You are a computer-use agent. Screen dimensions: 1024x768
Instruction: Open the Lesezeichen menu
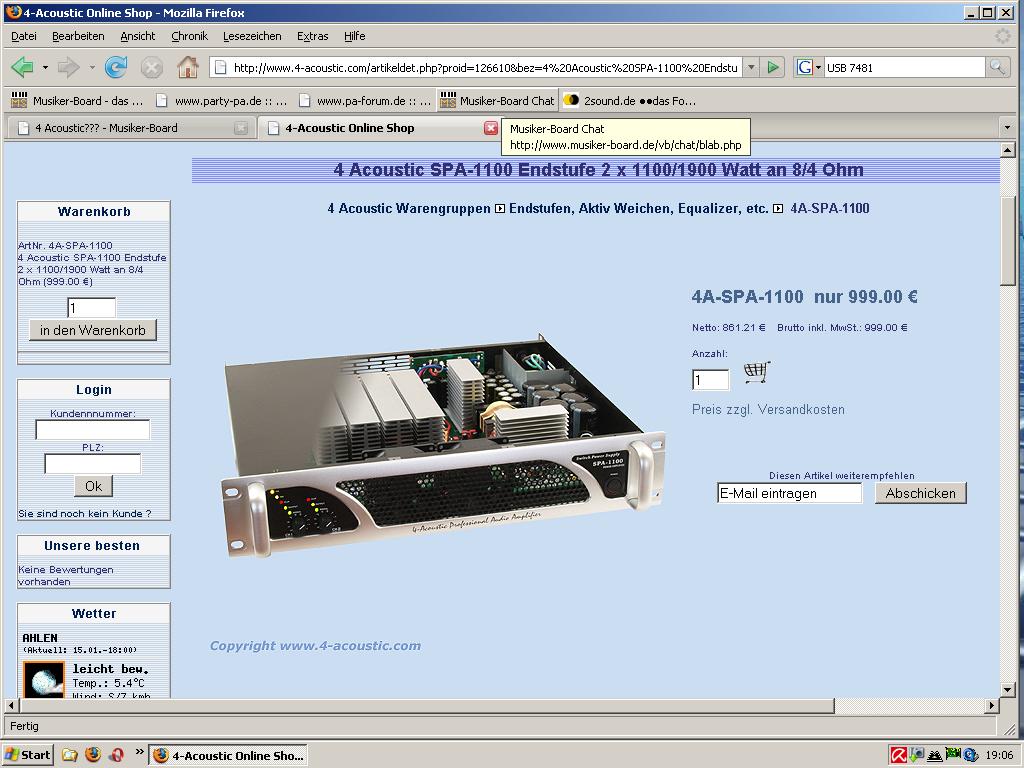(x=252, y=36)
